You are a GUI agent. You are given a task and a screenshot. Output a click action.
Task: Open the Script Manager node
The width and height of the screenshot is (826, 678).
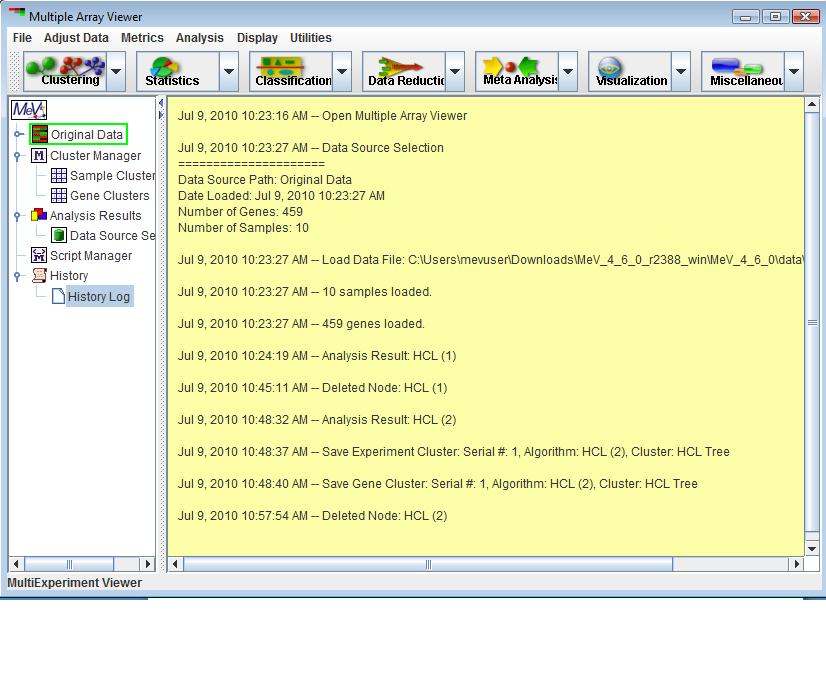(90, 256)
